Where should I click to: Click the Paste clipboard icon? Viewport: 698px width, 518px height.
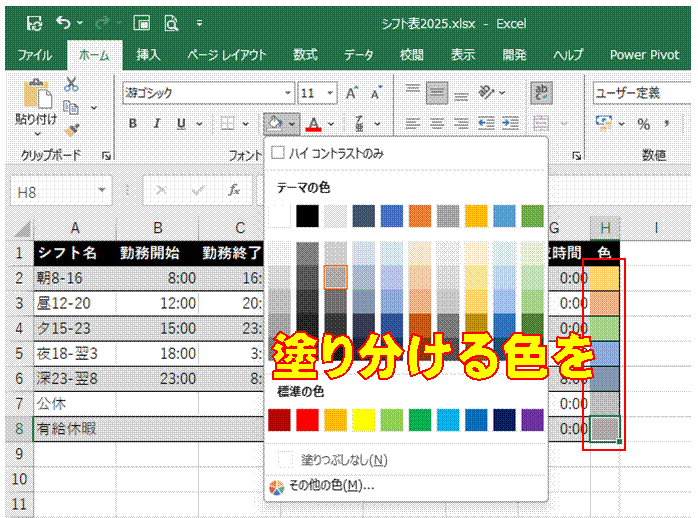coord(37,94)
